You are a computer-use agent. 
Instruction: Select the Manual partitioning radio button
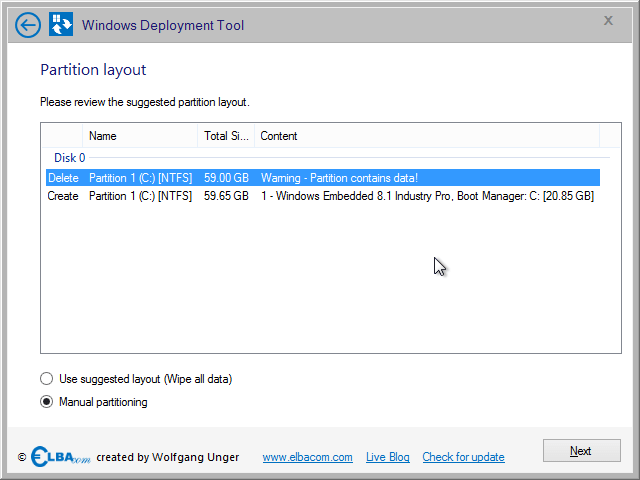(x=47, y=402)
